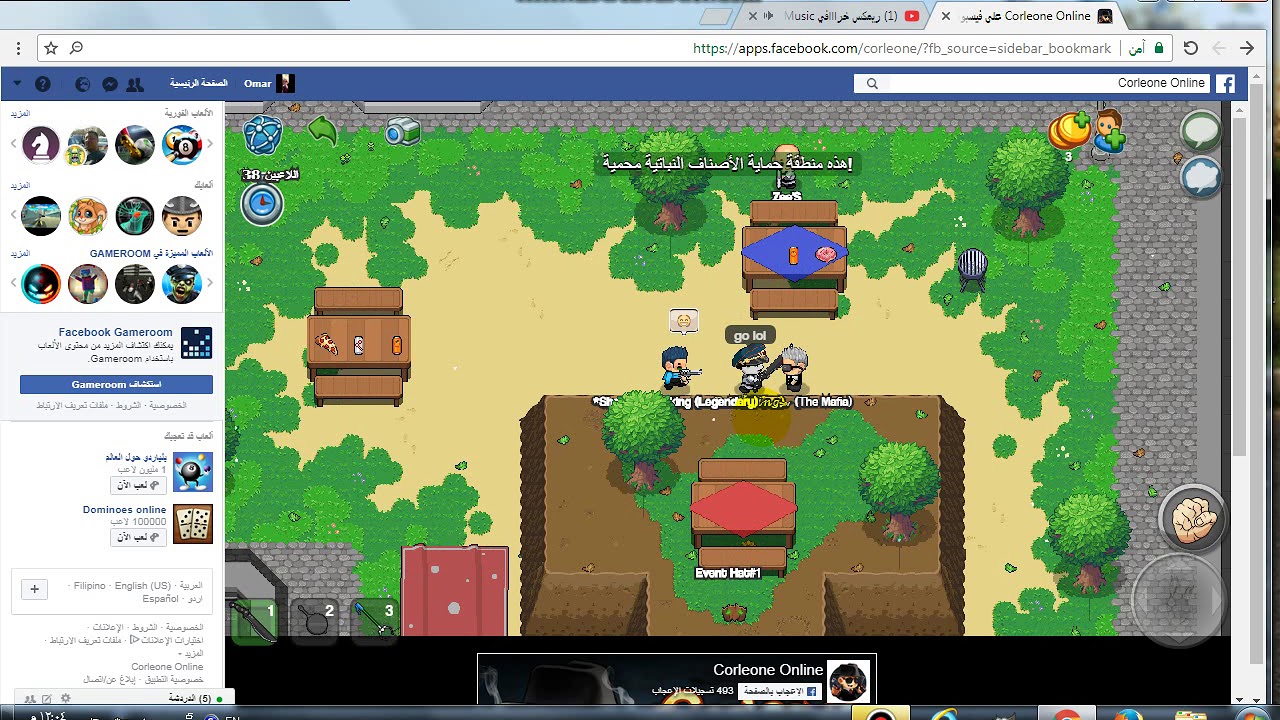Open Chrome three-dot menu

pos(18,48)
